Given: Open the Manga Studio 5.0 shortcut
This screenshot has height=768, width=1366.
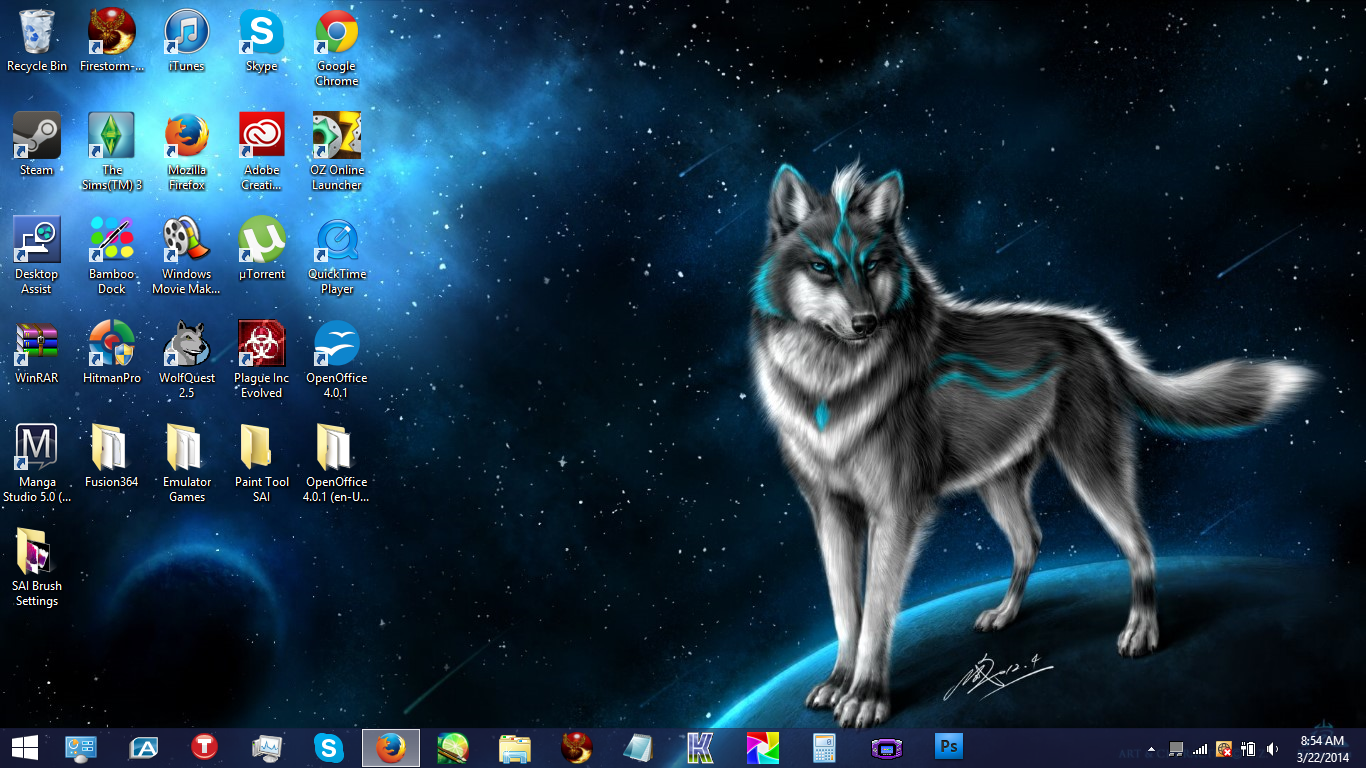Looking at the screenshot, I should [37, 449].
